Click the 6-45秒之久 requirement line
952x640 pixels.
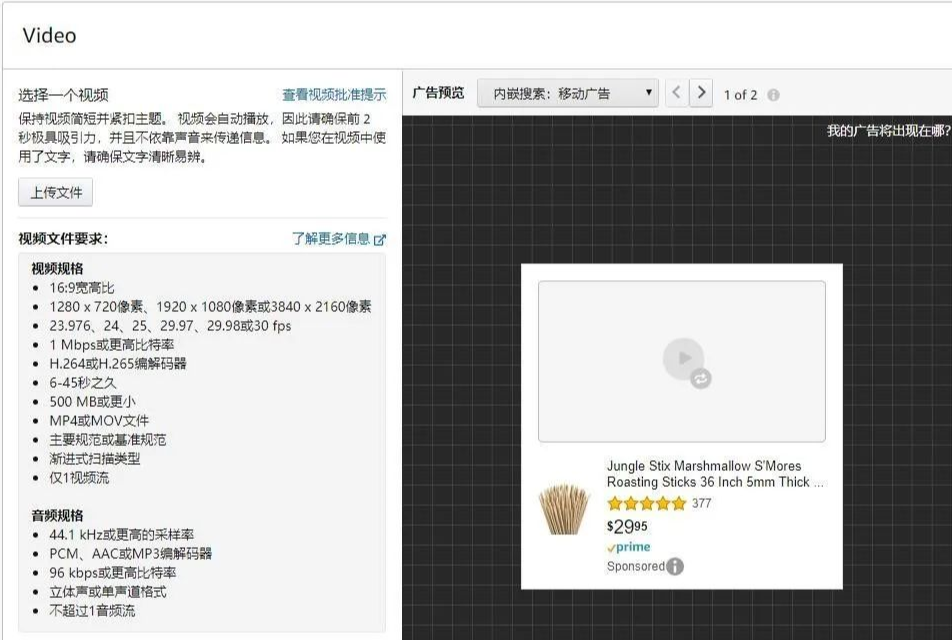[x=83, y=383]
